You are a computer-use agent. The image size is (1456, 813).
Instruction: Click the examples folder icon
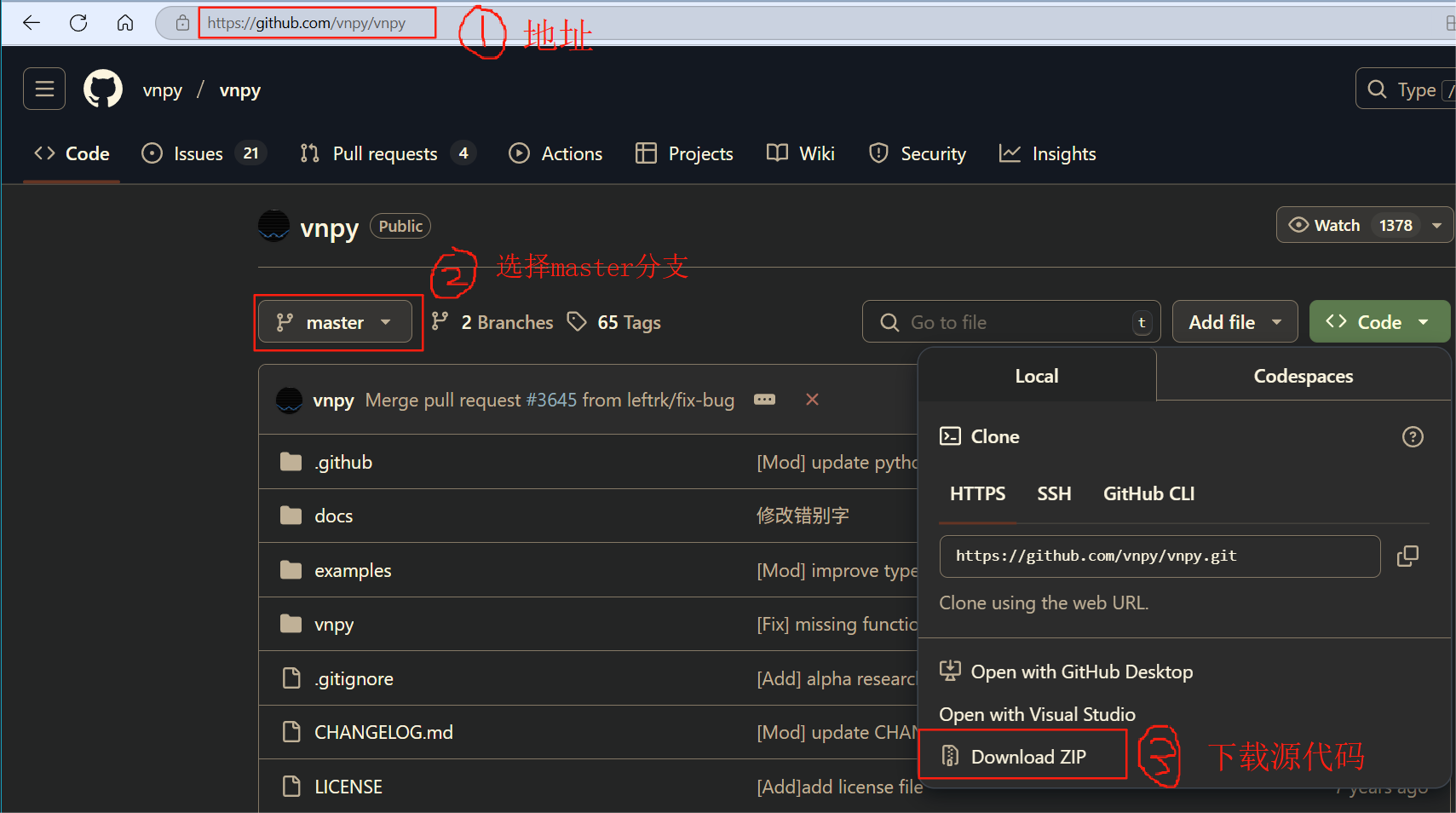[291, 570]
